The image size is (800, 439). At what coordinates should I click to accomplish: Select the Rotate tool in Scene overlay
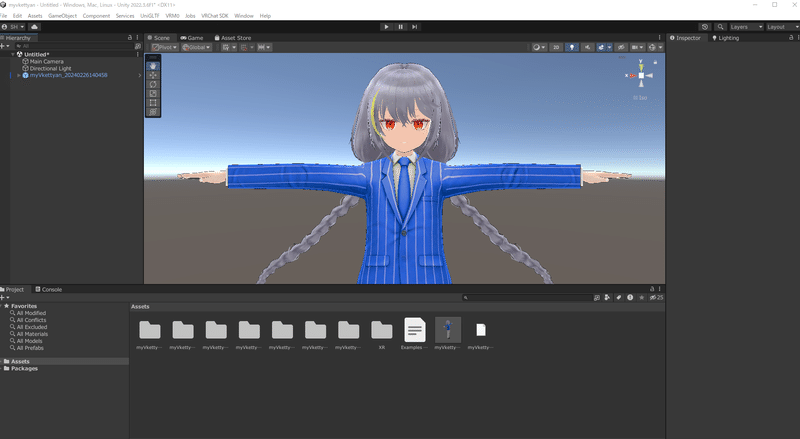click(x=153, y=84)
